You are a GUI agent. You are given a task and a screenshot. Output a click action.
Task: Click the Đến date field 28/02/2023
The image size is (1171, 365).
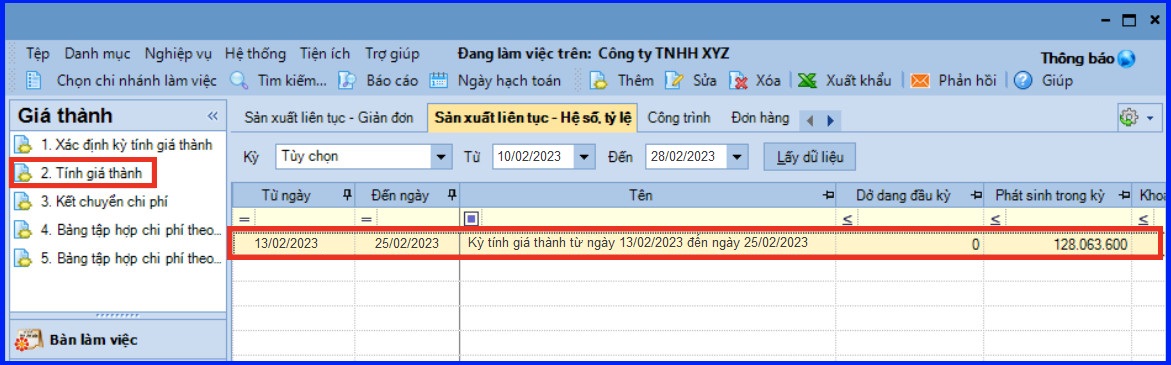[687, 157]
